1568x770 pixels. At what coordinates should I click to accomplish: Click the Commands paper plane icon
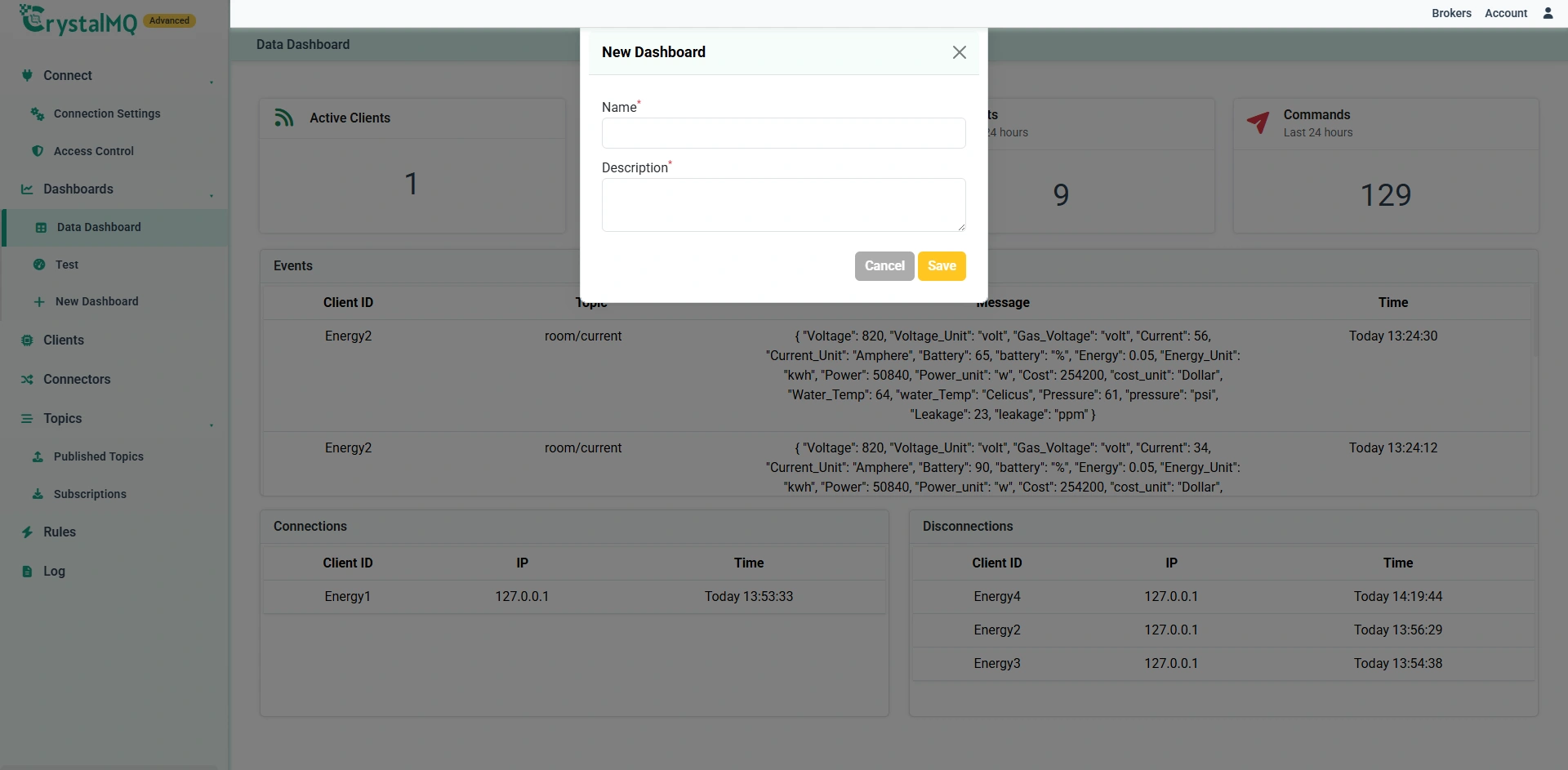point(1258,122)
